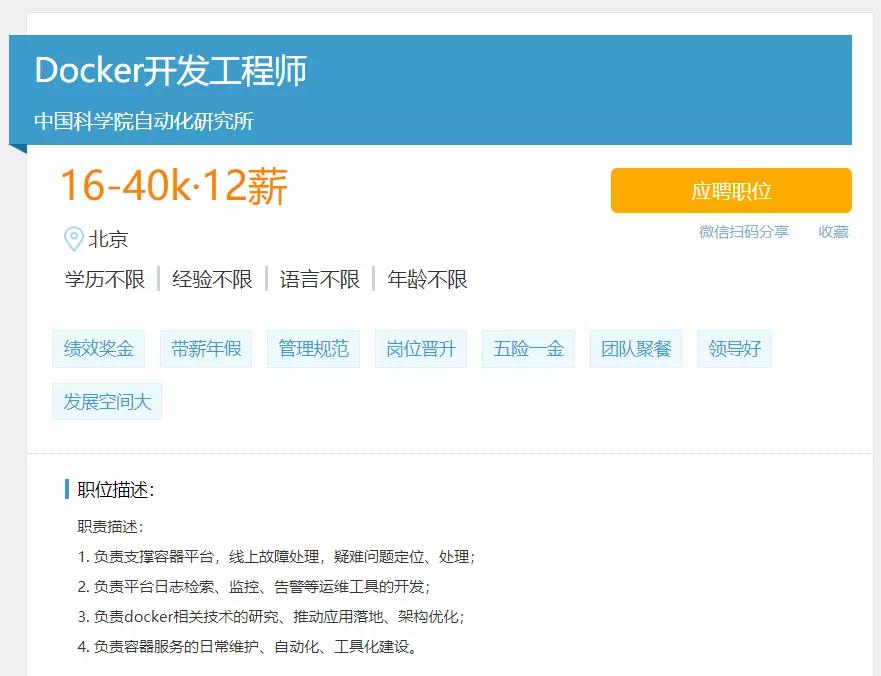Select the 带薪年假 benefit tag
Image resolution: width=881 pixels, height=676 pixels.
click(206, 349)
